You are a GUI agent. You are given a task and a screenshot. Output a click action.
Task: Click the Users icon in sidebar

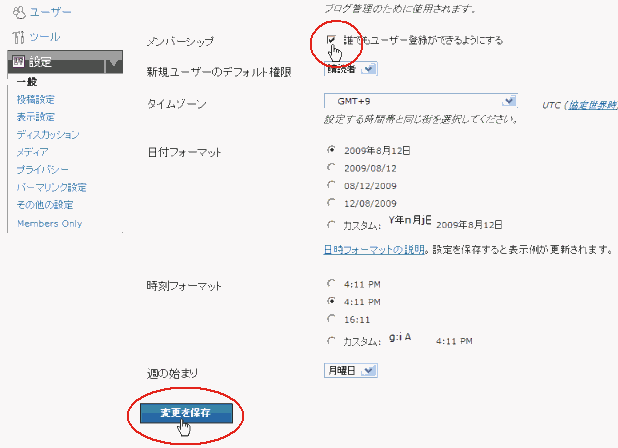[19, 13]
